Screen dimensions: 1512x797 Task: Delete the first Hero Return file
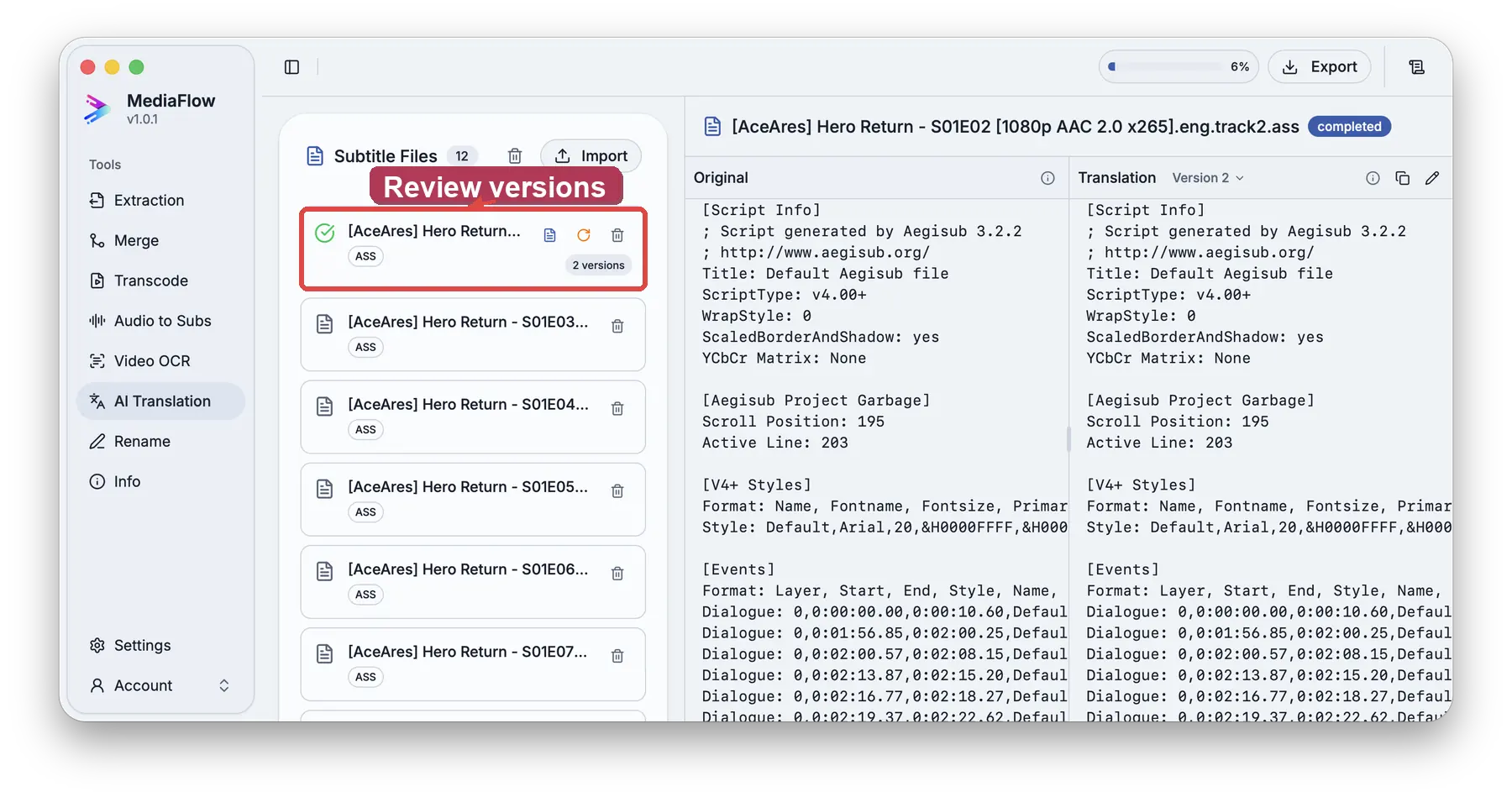click(x=617, y=235)
